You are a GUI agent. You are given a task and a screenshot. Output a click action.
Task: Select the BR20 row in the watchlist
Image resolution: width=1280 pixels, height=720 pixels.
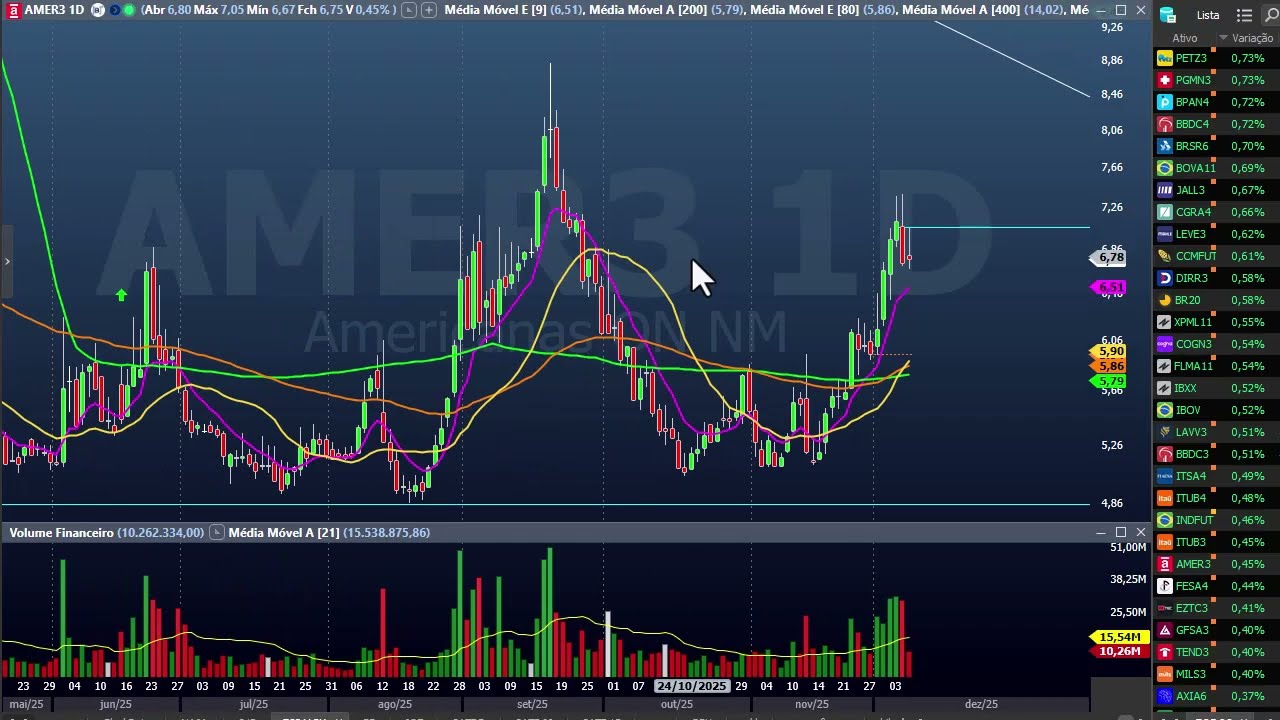1216,300
